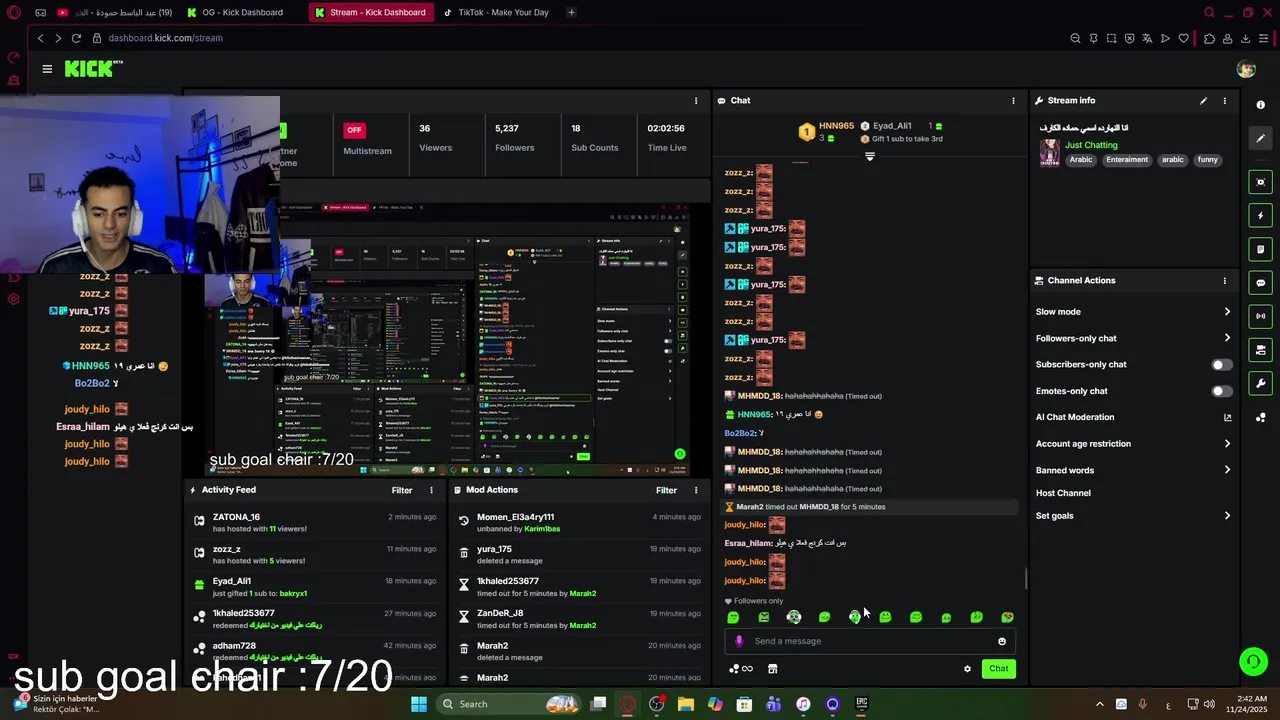This screenshot has width=1280, height=720.
Task: Toggle Subscribers-only chat switch
Action: click(x=1221, y=365)
